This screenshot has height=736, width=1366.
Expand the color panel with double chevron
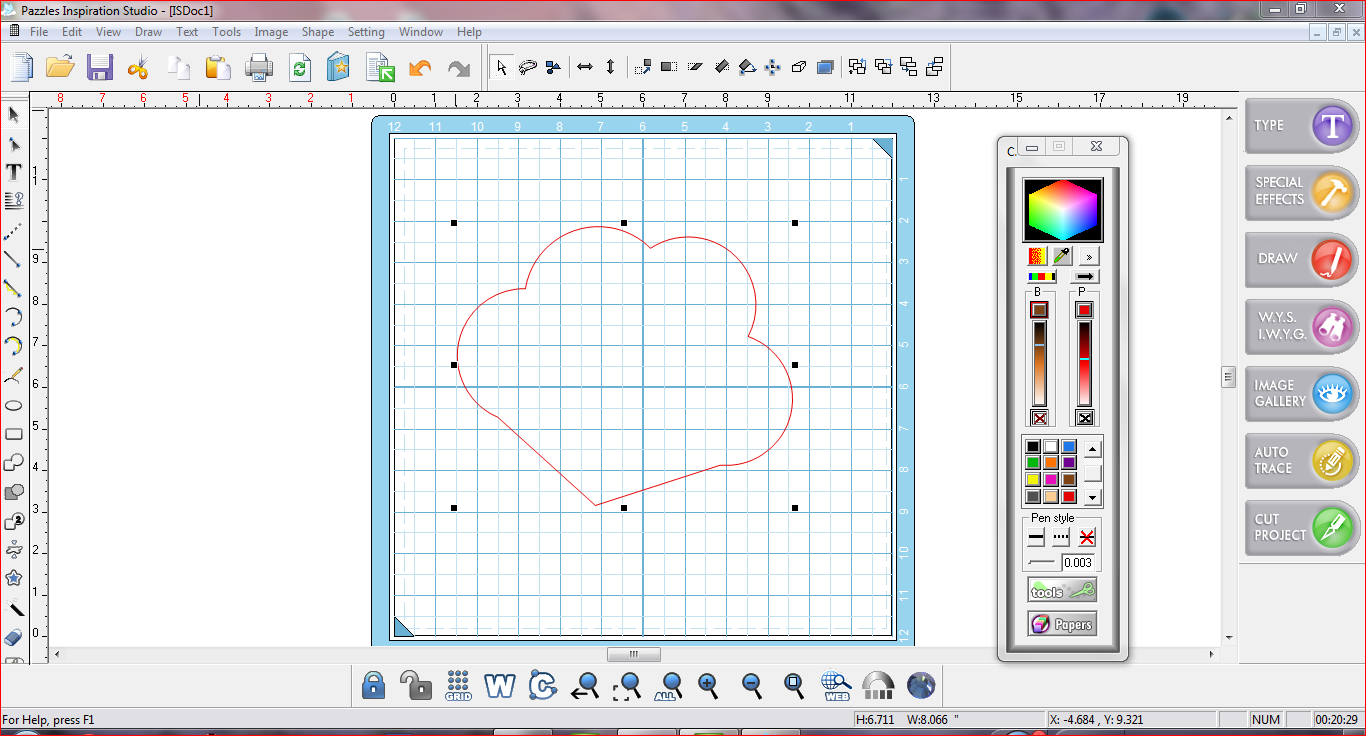(x=1090, y=256)
